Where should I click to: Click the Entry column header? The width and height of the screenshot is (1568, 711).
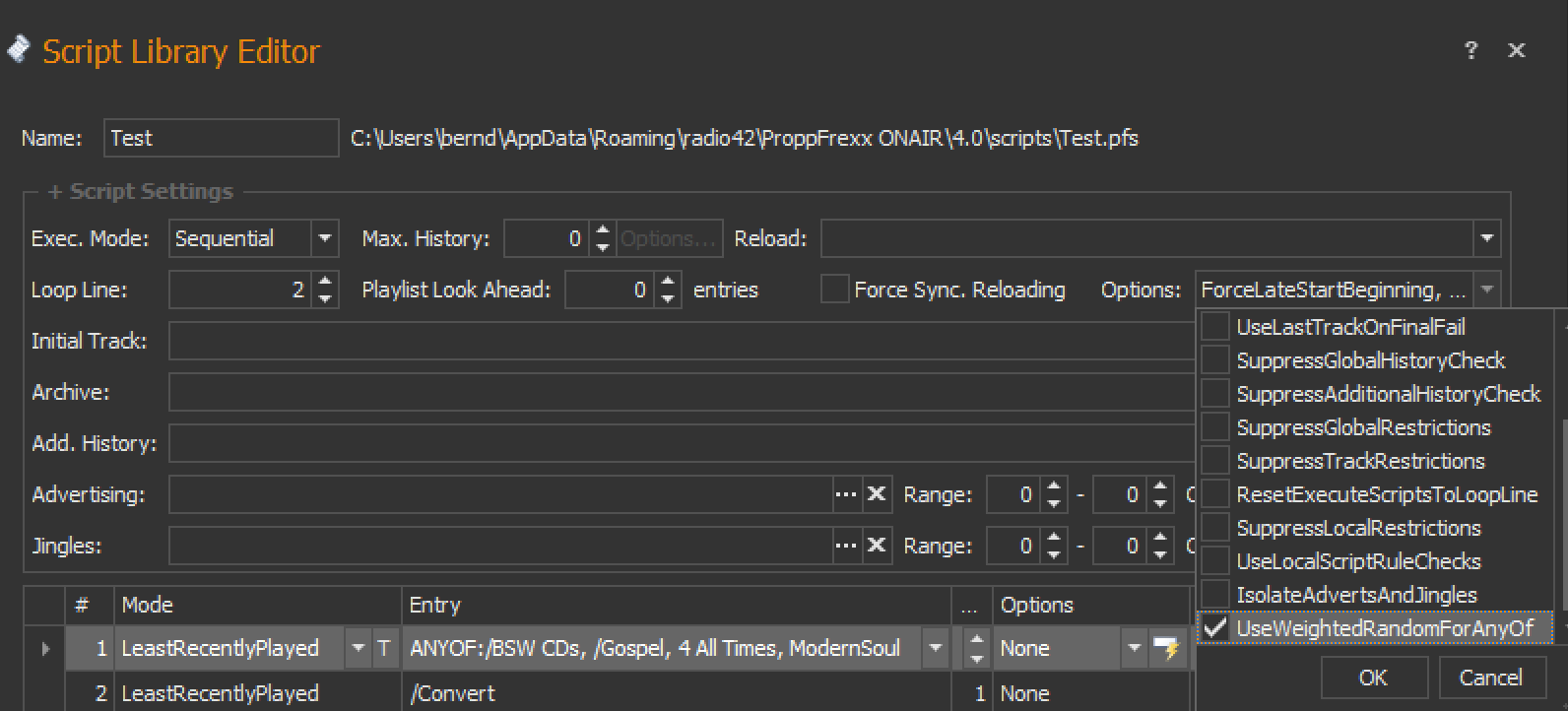pos(677,605)
